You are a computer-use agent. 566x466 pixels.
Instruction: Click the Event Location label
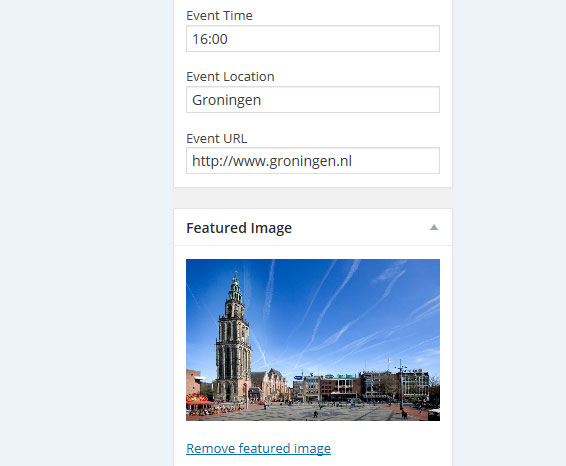230,77
